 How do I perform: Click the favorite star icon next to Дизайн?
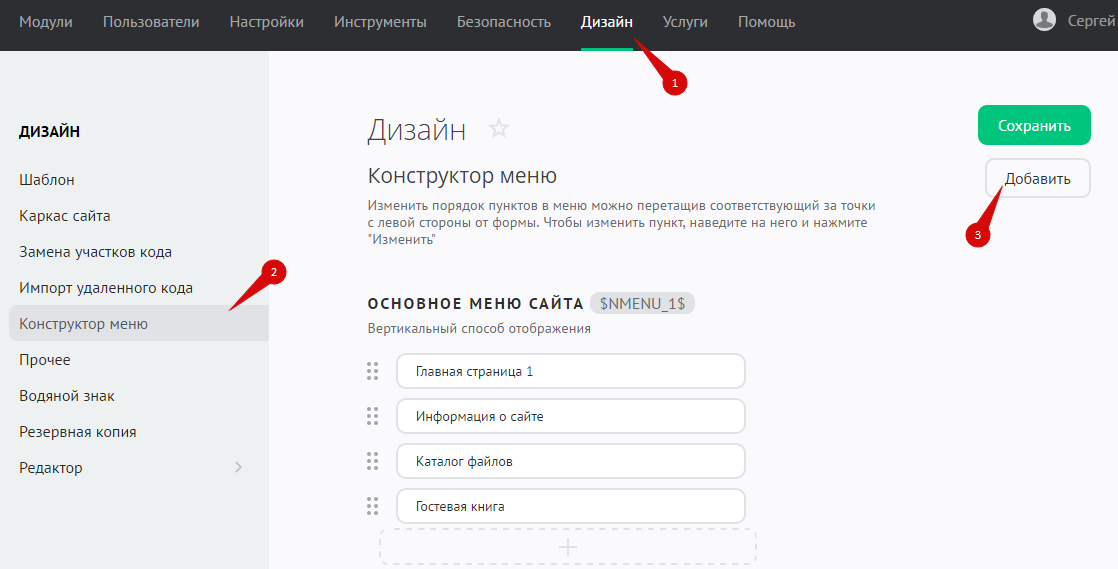(499, 128)
